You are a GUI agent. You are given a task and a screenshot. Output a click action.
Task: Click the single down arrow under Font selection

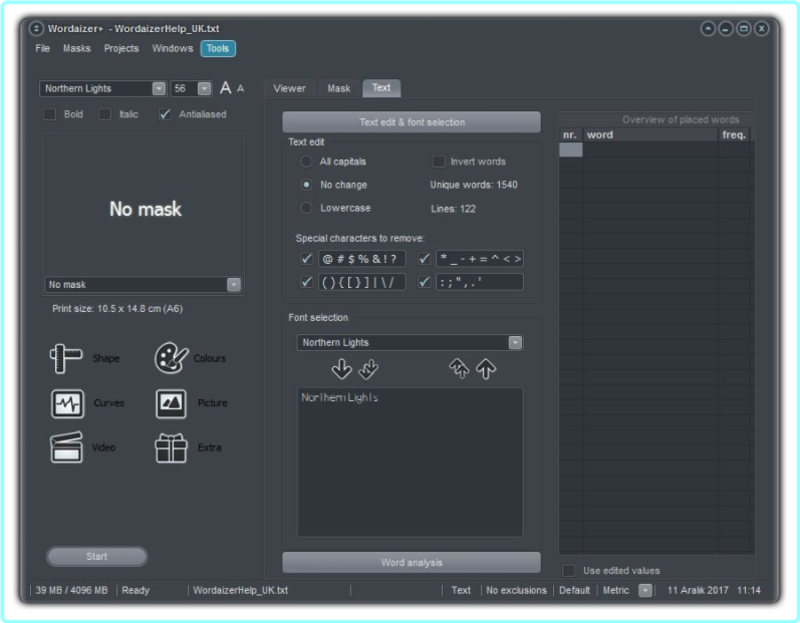pyautogui.click(x=341, y=369)
